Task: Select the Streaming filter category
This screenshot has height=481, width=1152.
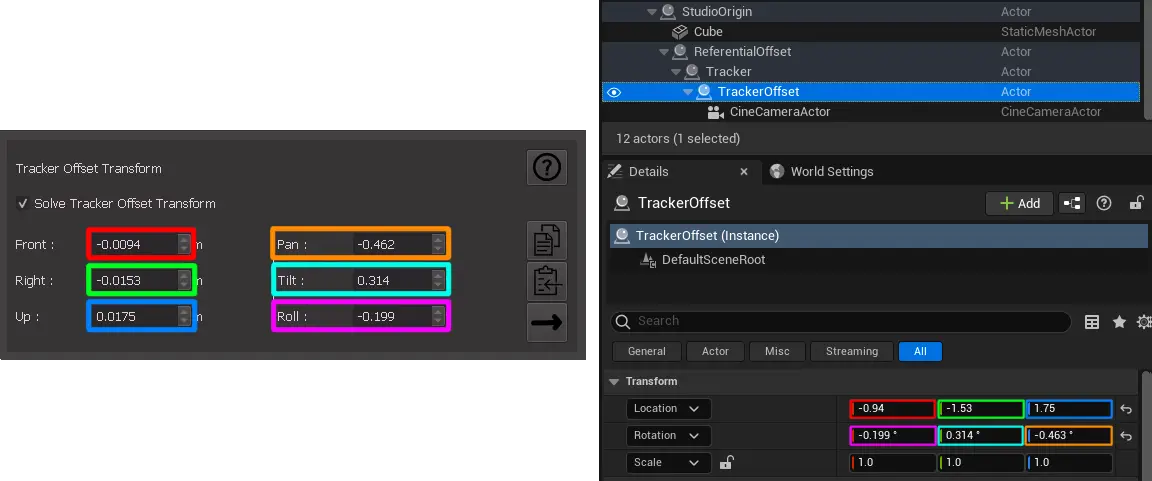Action: [851, 352]
